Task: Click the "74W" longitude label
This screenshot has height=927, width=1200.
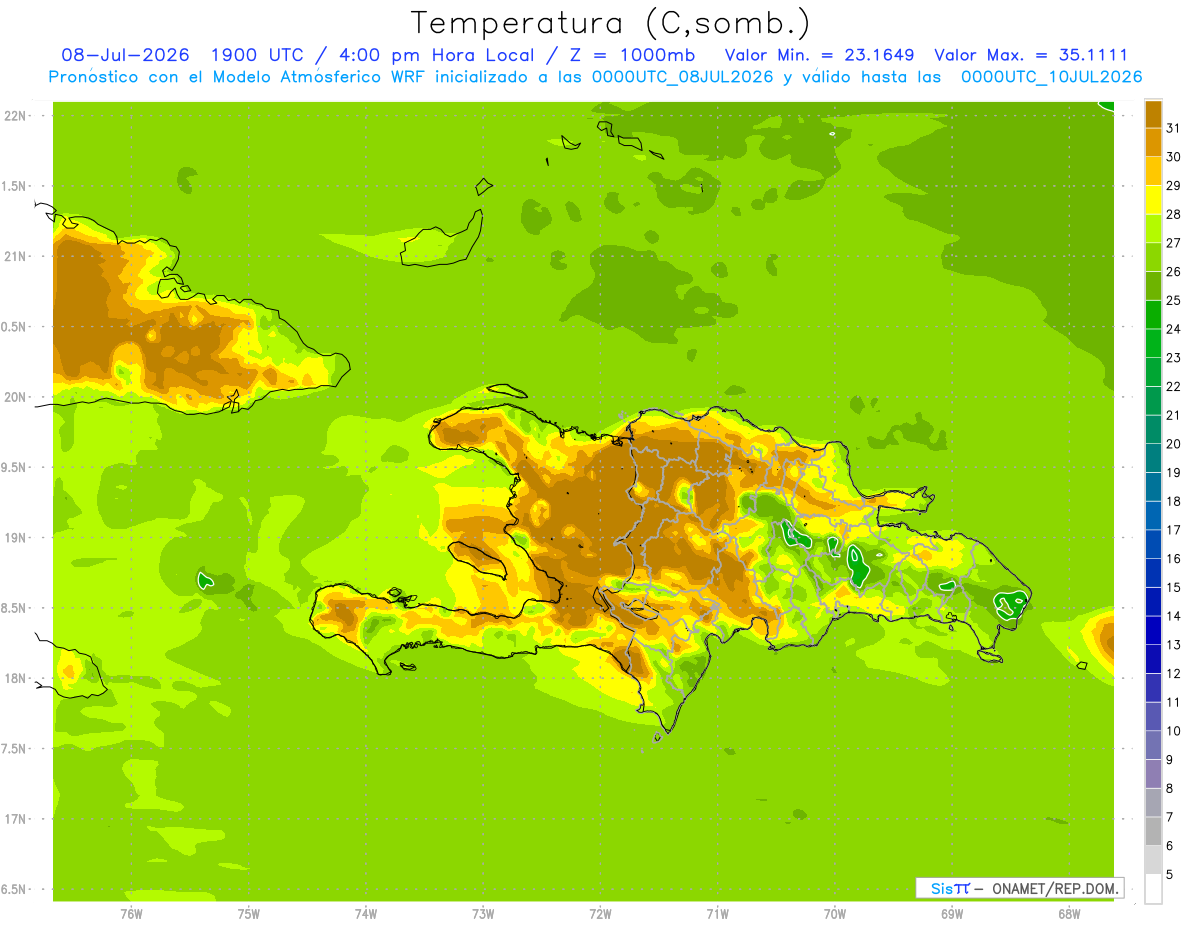Action: point(366,913)
